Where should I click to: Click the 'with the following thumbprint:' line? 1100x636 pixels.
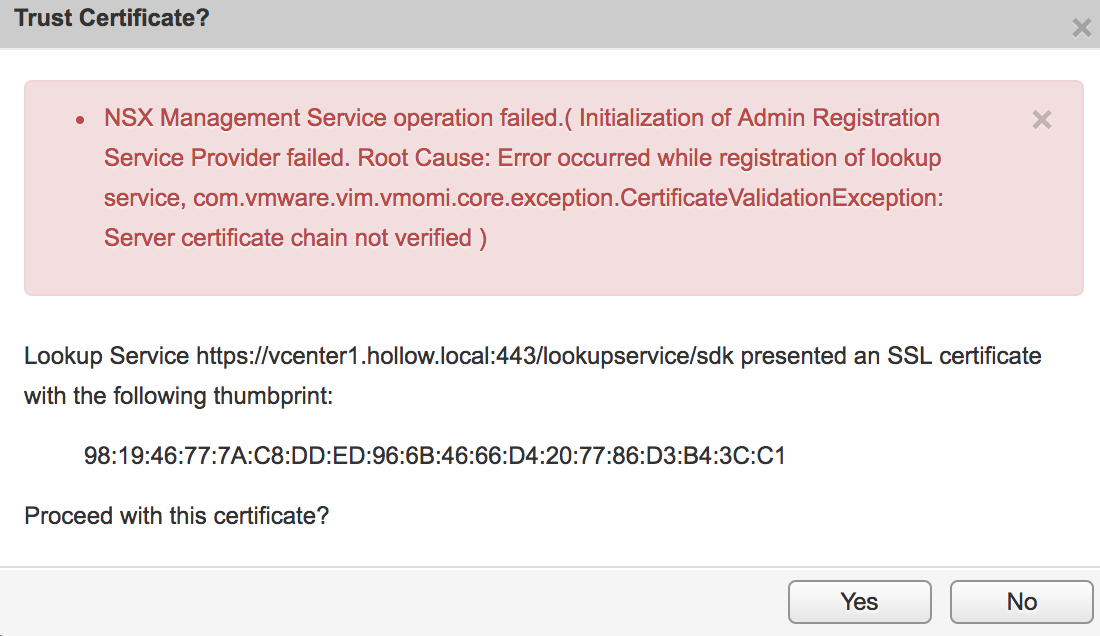178,396
